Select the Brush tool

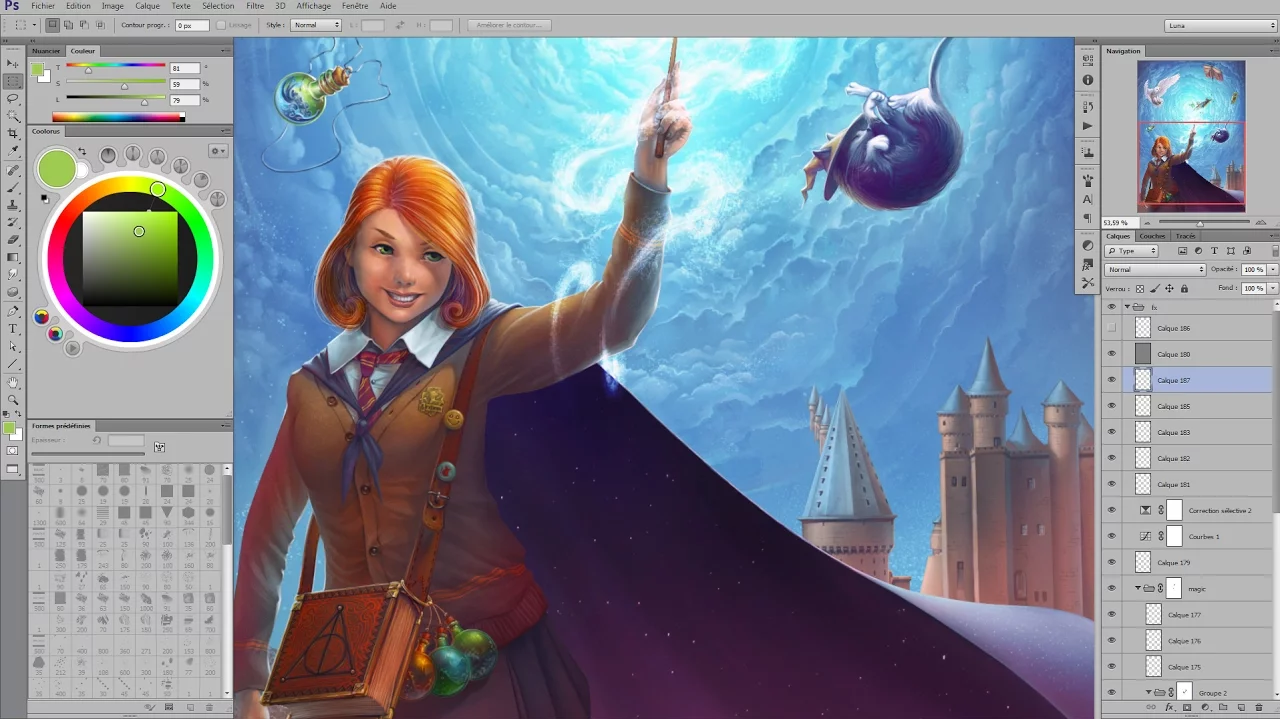tap(13, 188)
